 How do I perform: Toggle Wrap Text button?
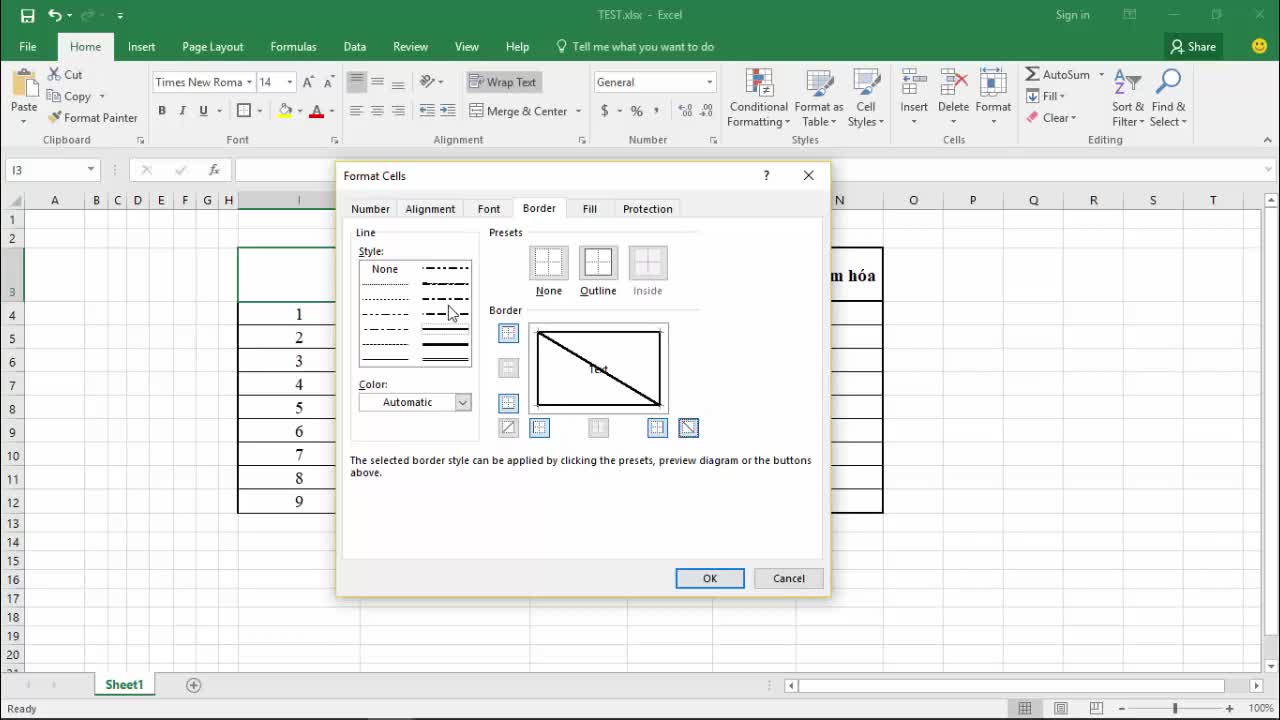[503, 82]
